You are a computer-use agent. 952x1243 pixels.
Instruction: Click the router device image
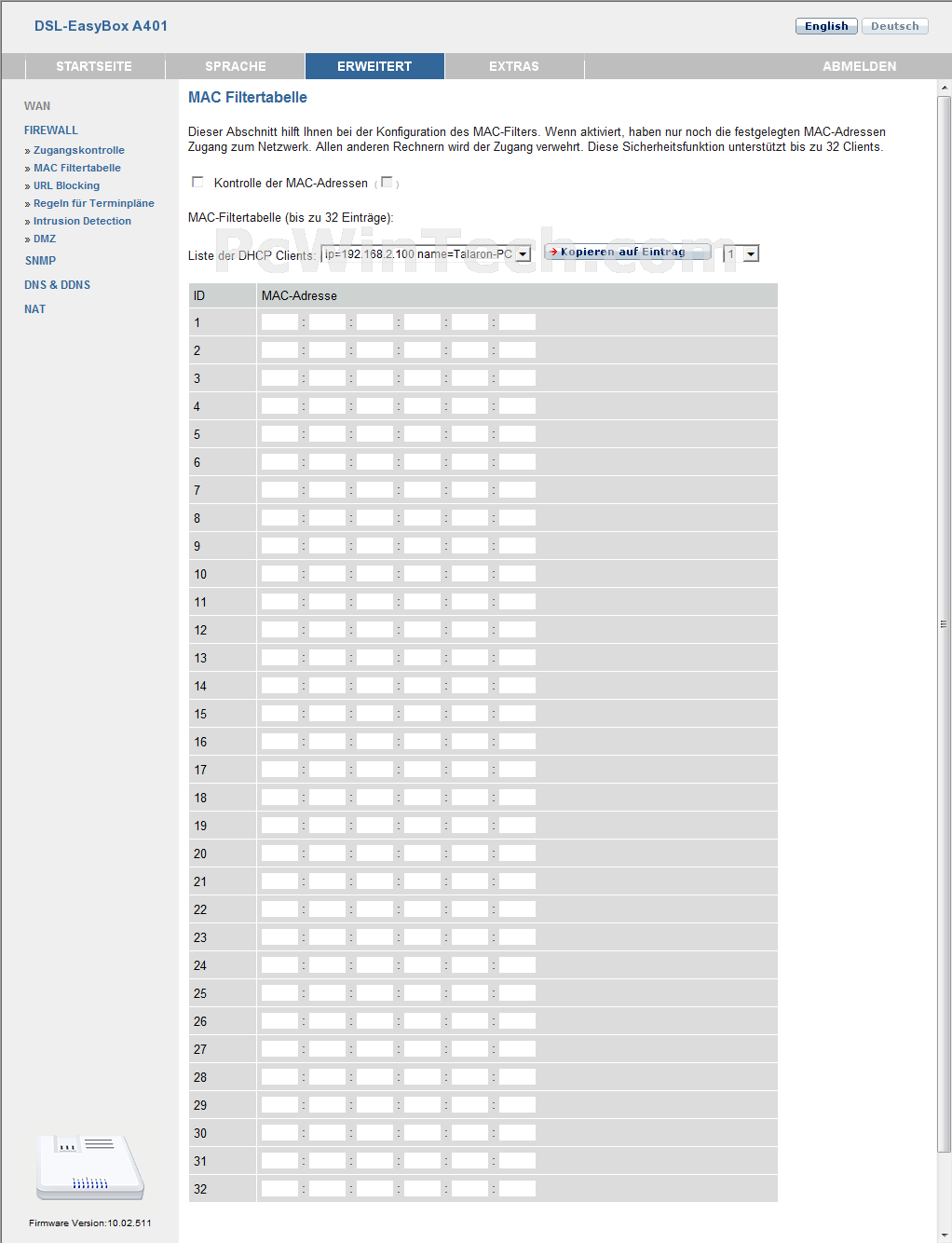coord(90,1167)
